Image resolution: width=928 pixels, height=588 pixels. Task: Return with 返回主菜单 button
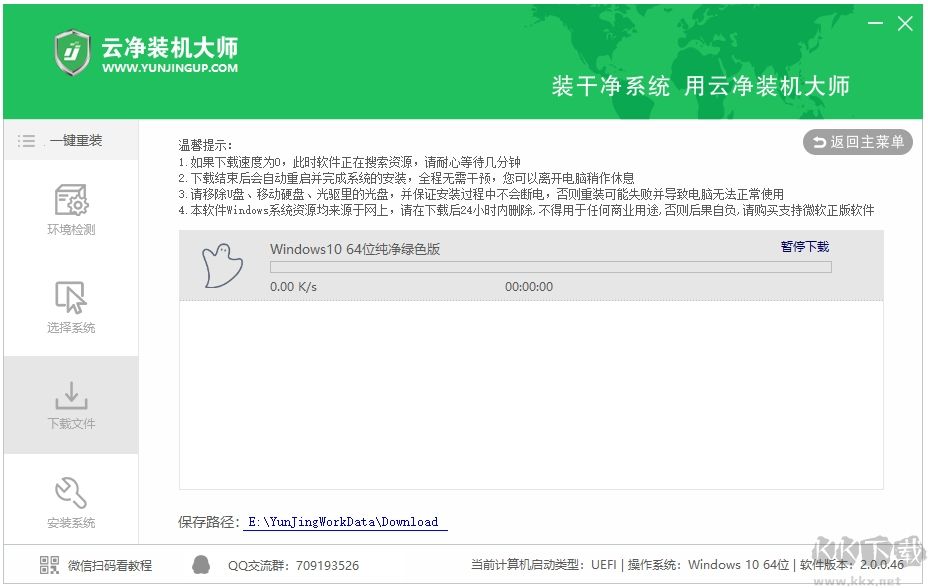click(858, 142)
